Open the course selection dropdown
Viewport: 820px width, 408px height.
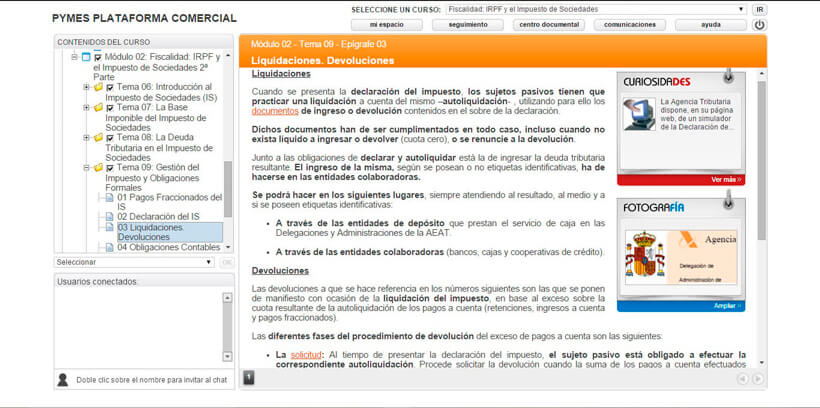coord(596,9)
